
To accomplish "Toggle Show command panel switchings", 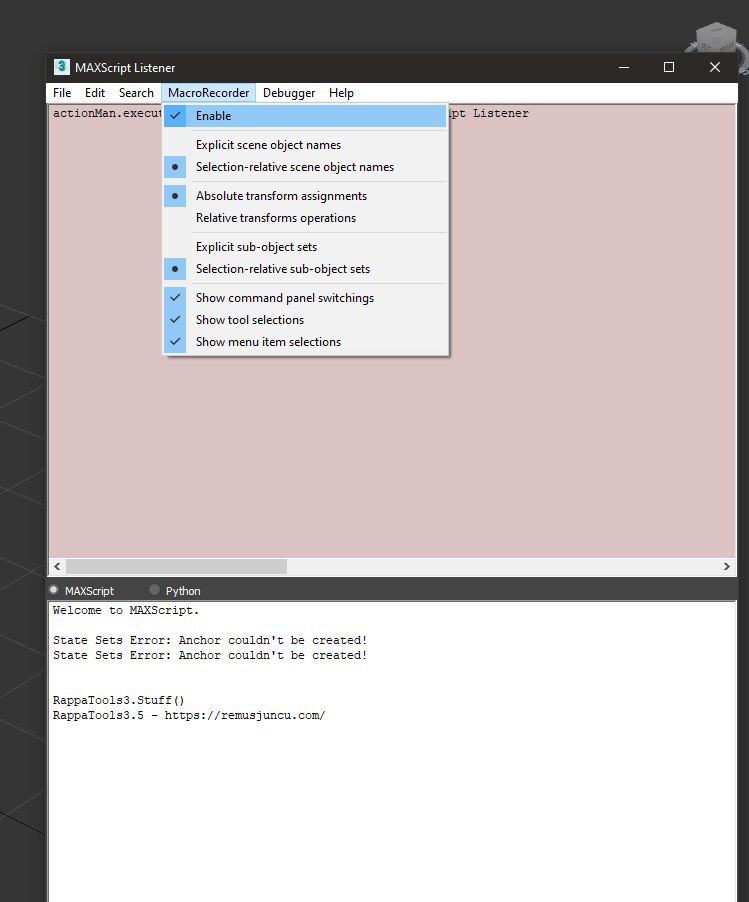I will pyautogui.click(x=305, y=298).
